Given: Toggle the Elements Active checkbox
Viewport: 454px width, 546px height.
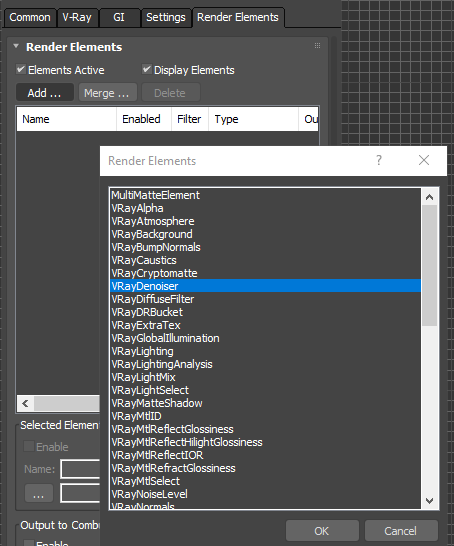Looking at the screenshot, I should [21, 69].
